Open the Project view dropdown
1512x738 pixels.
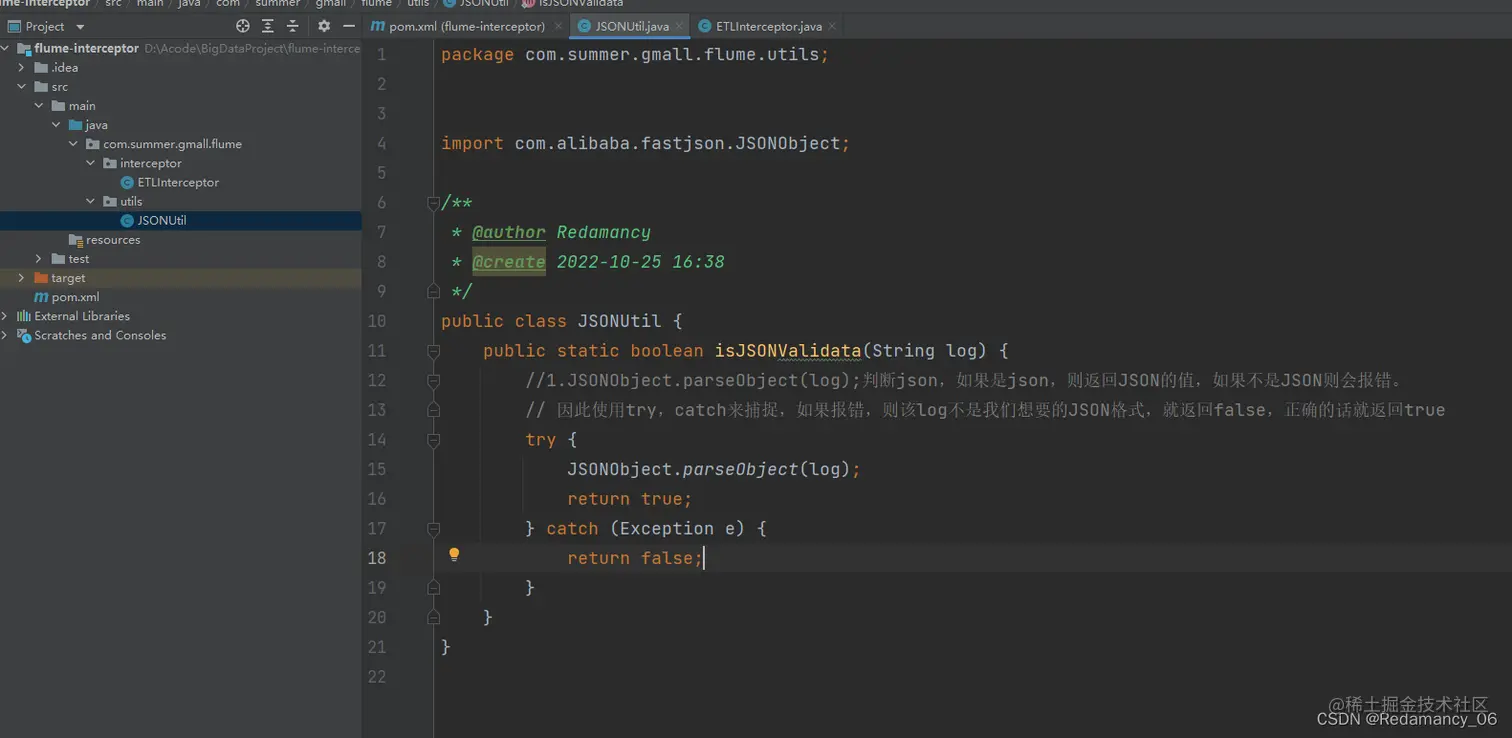pos(80,27)
